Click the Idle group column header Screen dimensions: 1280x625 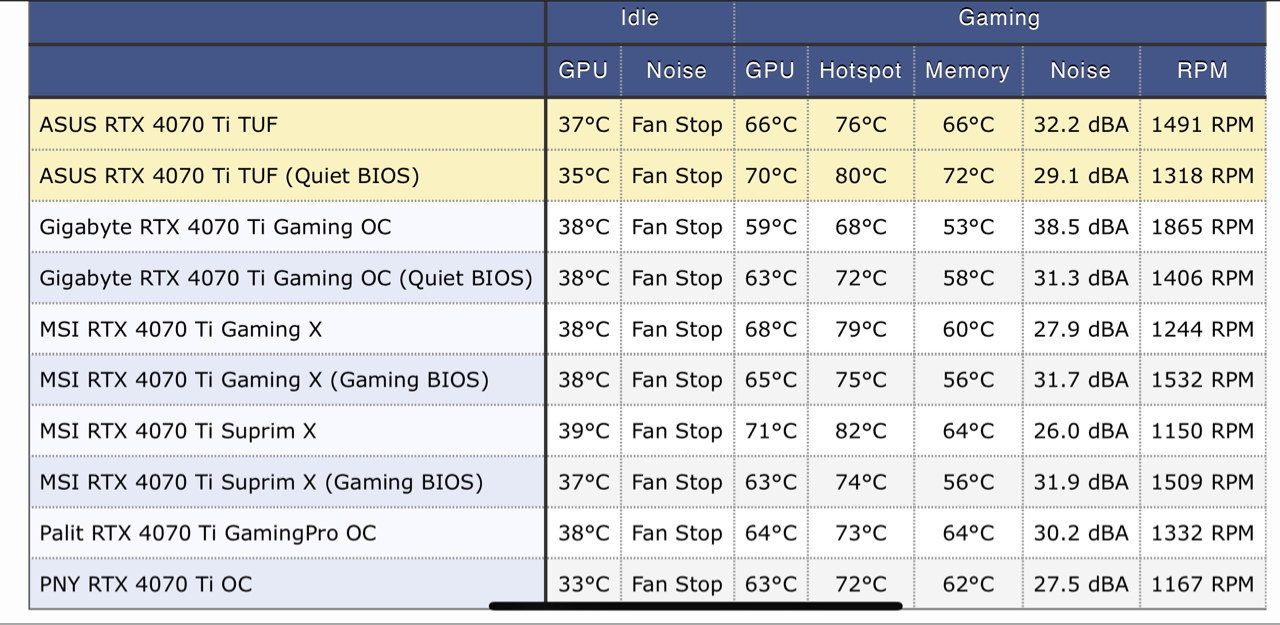click(x=639, y=18)
